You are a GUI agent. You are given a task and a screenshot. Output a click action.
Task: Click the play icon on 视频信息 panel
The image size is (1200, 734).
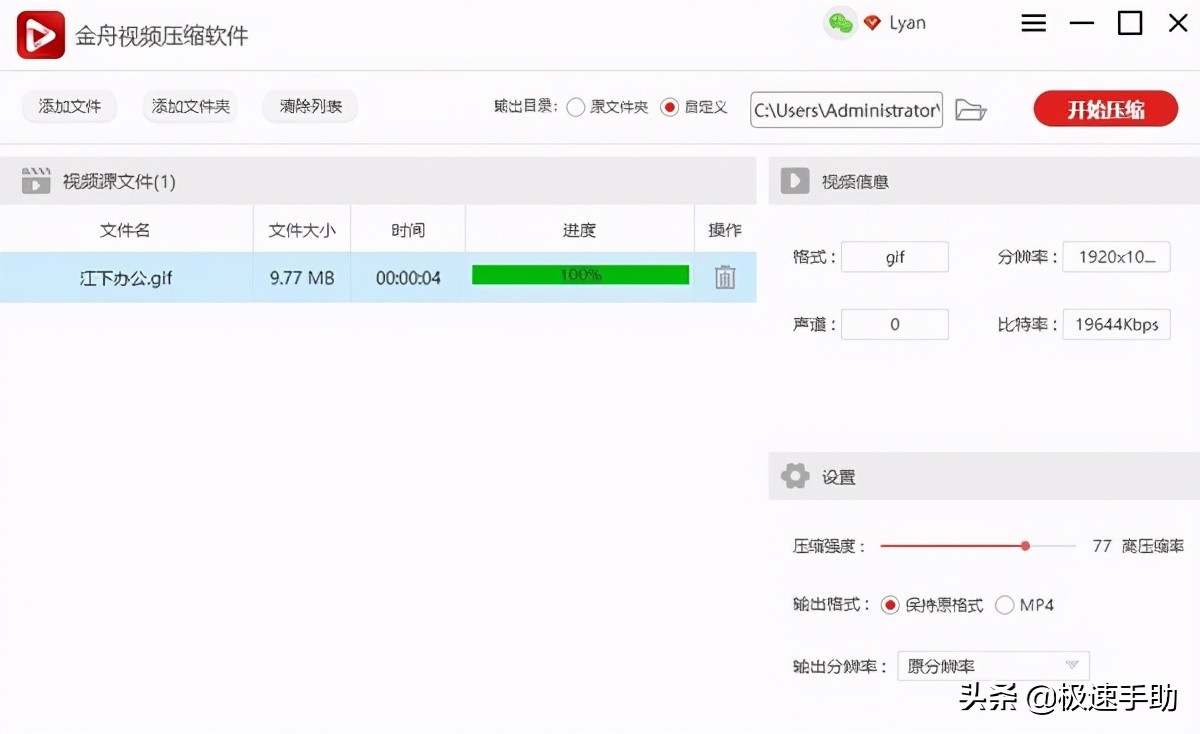click(794, 181)
